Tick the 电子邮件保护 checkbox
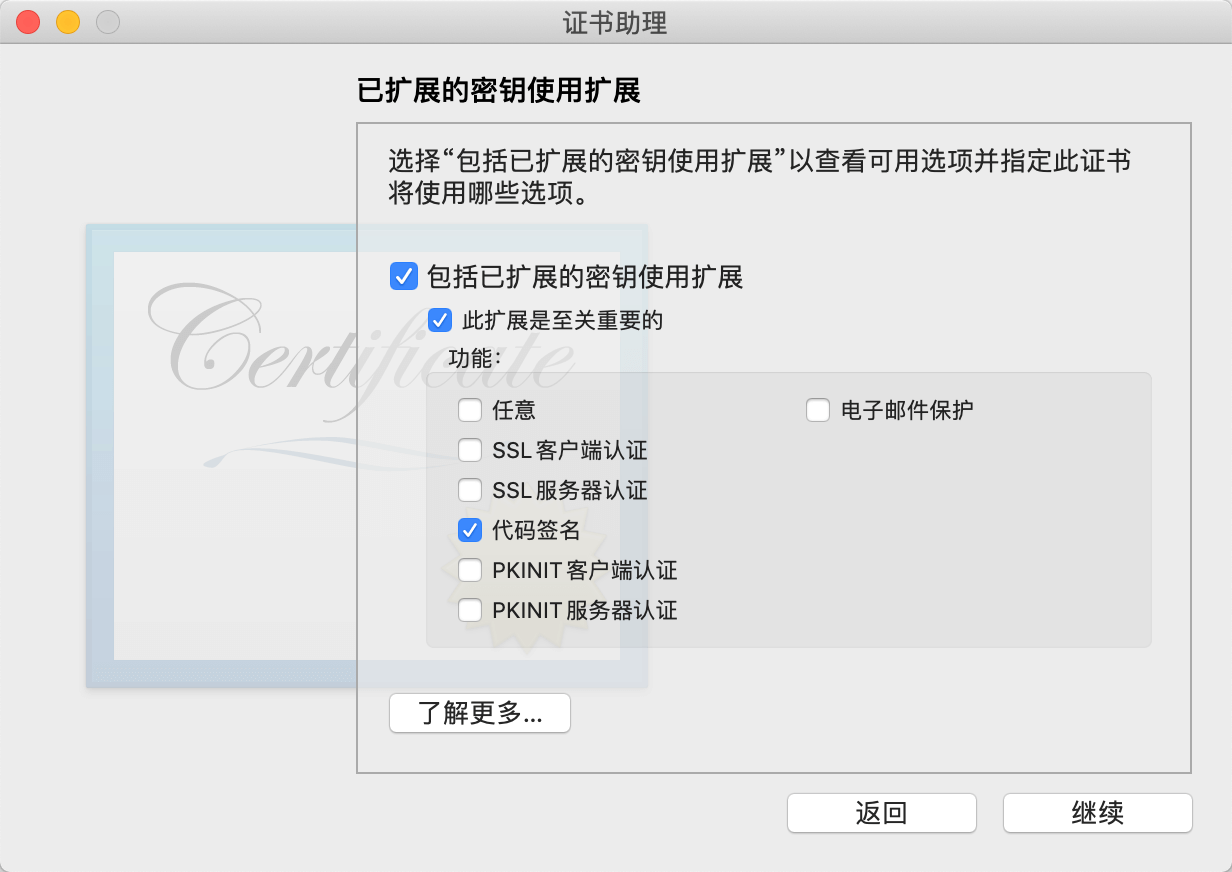The height and width of the screenshot is (872, 1232). 818,410
